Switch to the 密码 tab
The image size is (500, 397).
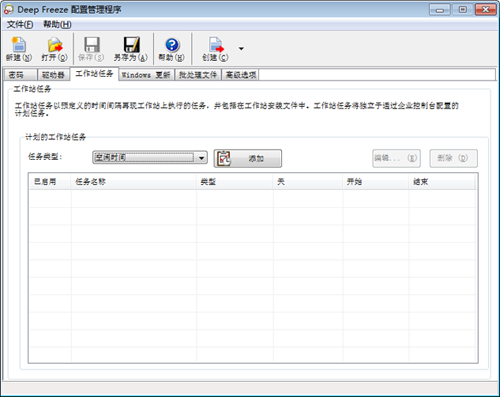(x=20, y=75)
